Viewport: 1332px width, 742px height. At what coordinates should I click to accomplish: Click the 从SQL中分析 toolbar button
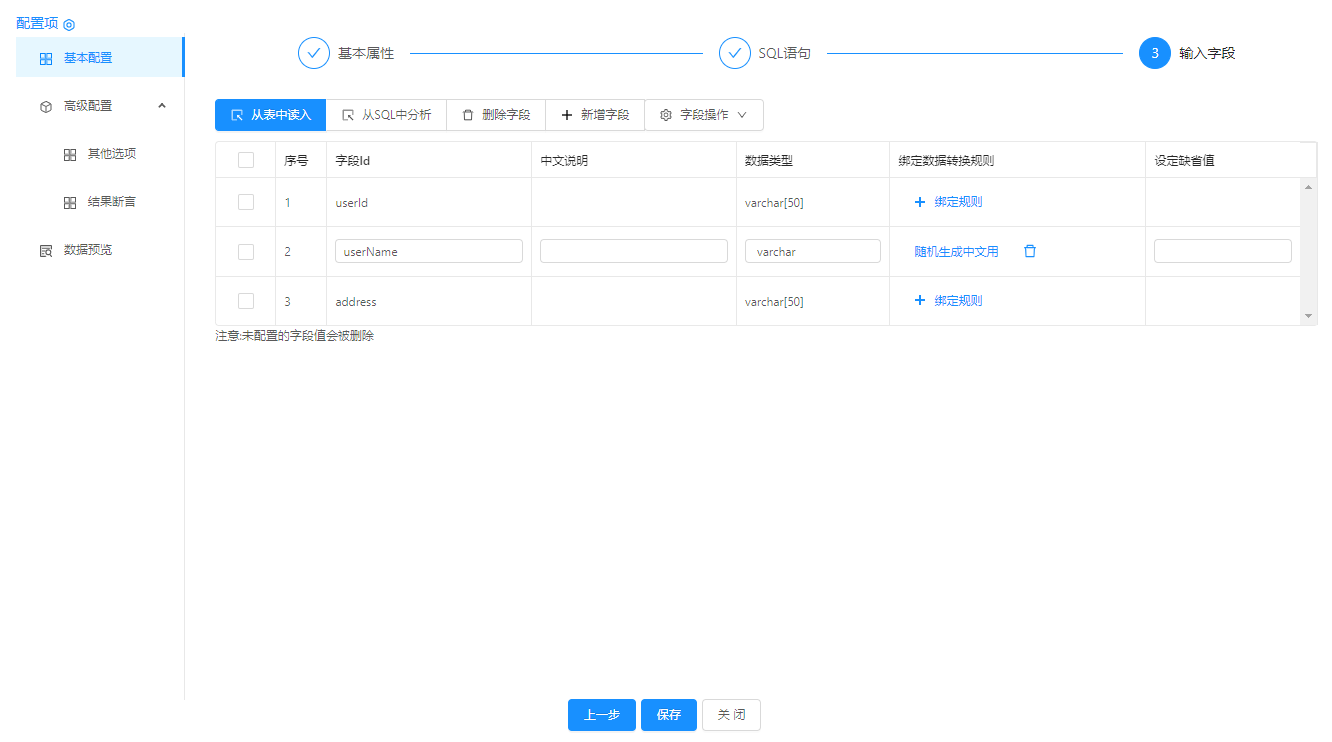tap(386, 115)
